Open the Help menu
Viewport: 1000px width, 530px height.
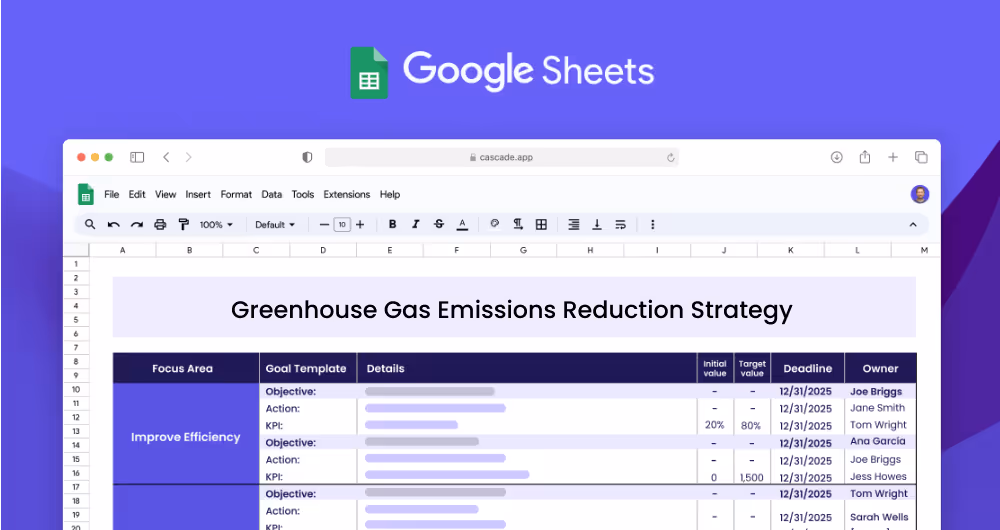[x=390, y=195]
